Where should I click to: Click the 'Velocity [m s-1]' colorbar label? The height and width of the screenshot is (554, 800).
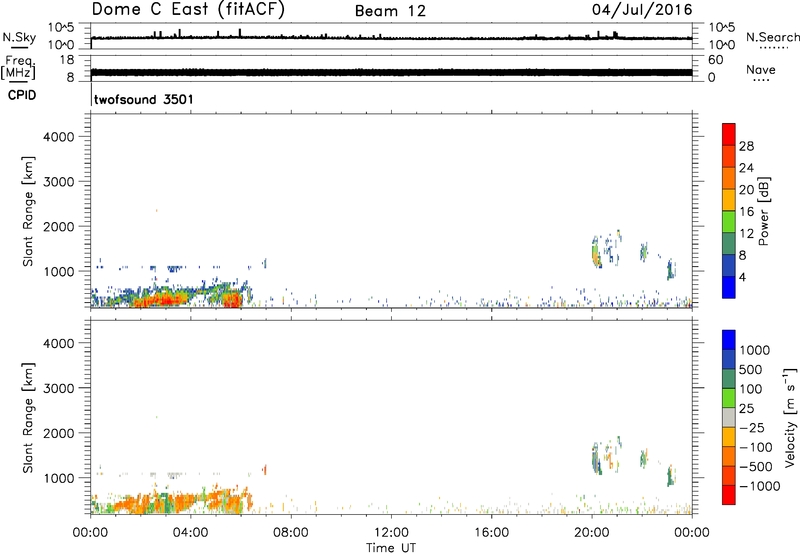tap(790, 417)
